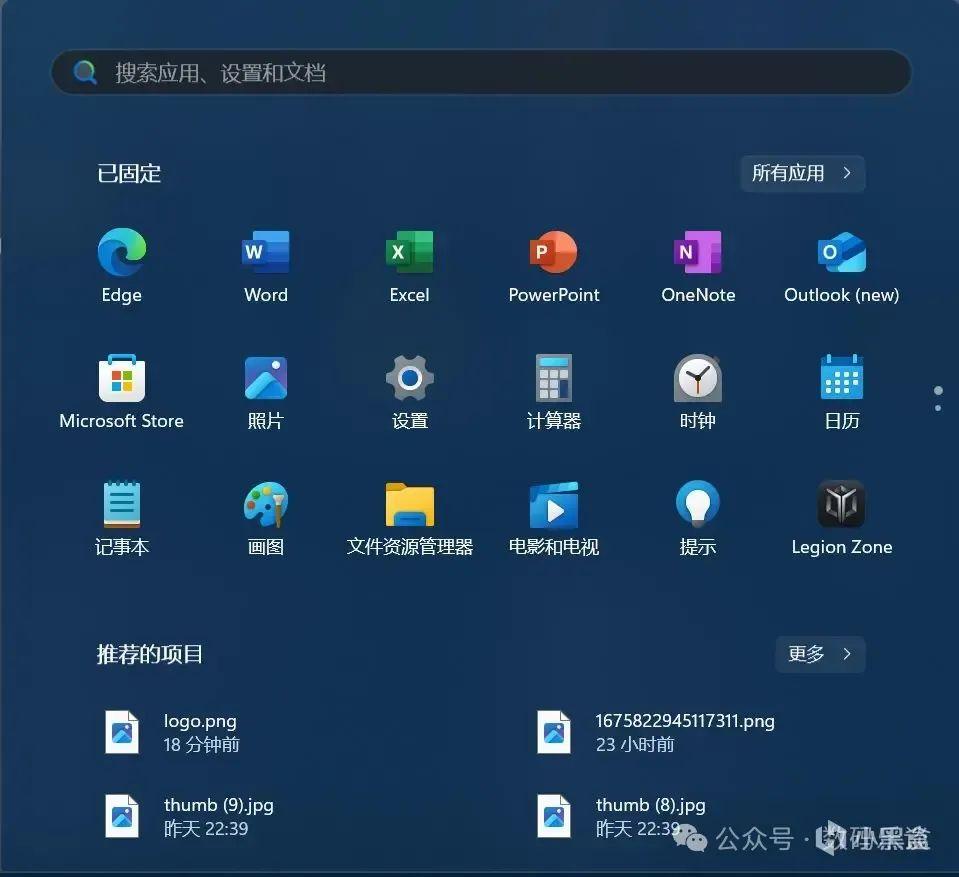
Task: Open the Edge browser icon
Action: [122, 252]
